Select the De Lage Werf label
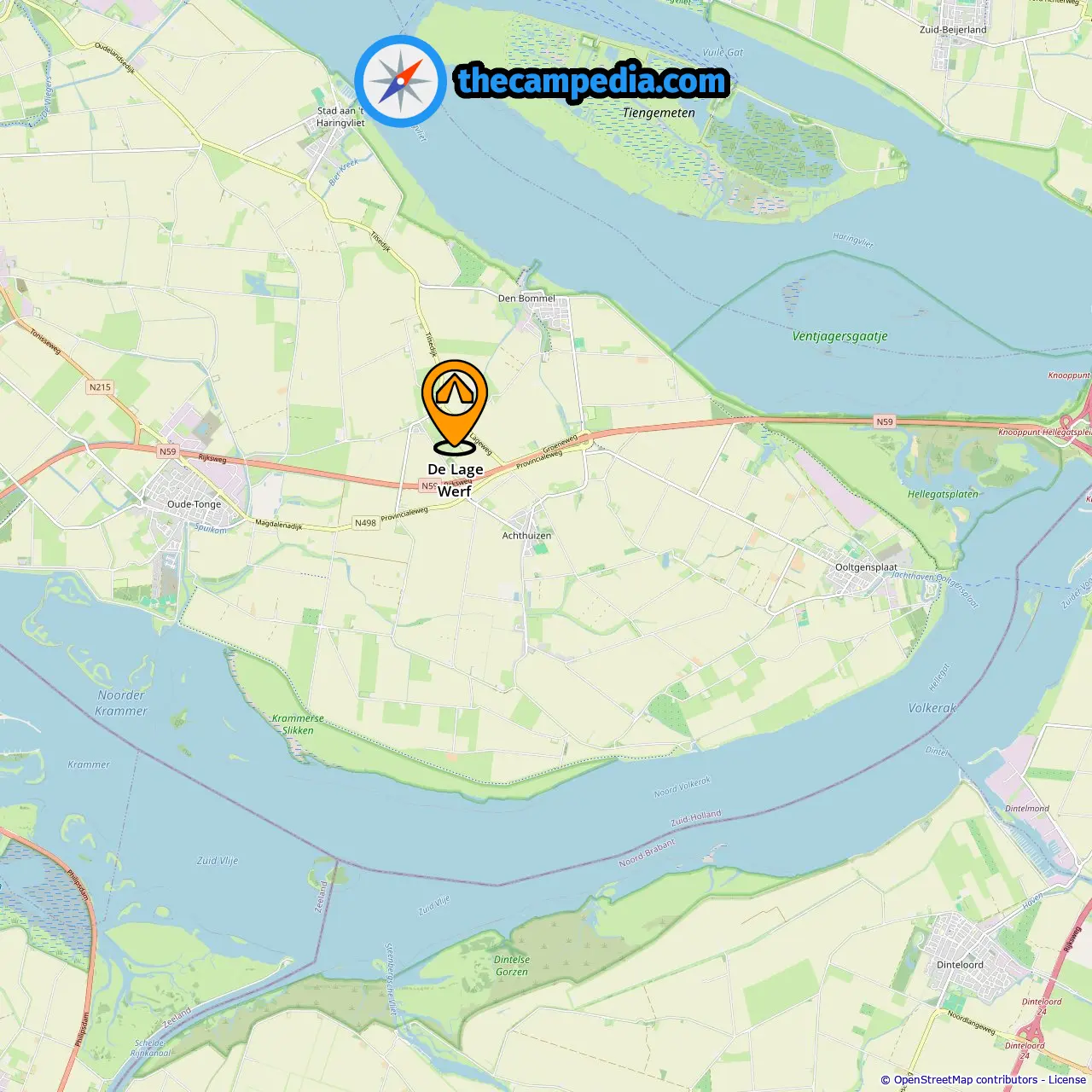Image resolution: width=1092 pixels, height=1092 pixels. (x=455, y=479)
